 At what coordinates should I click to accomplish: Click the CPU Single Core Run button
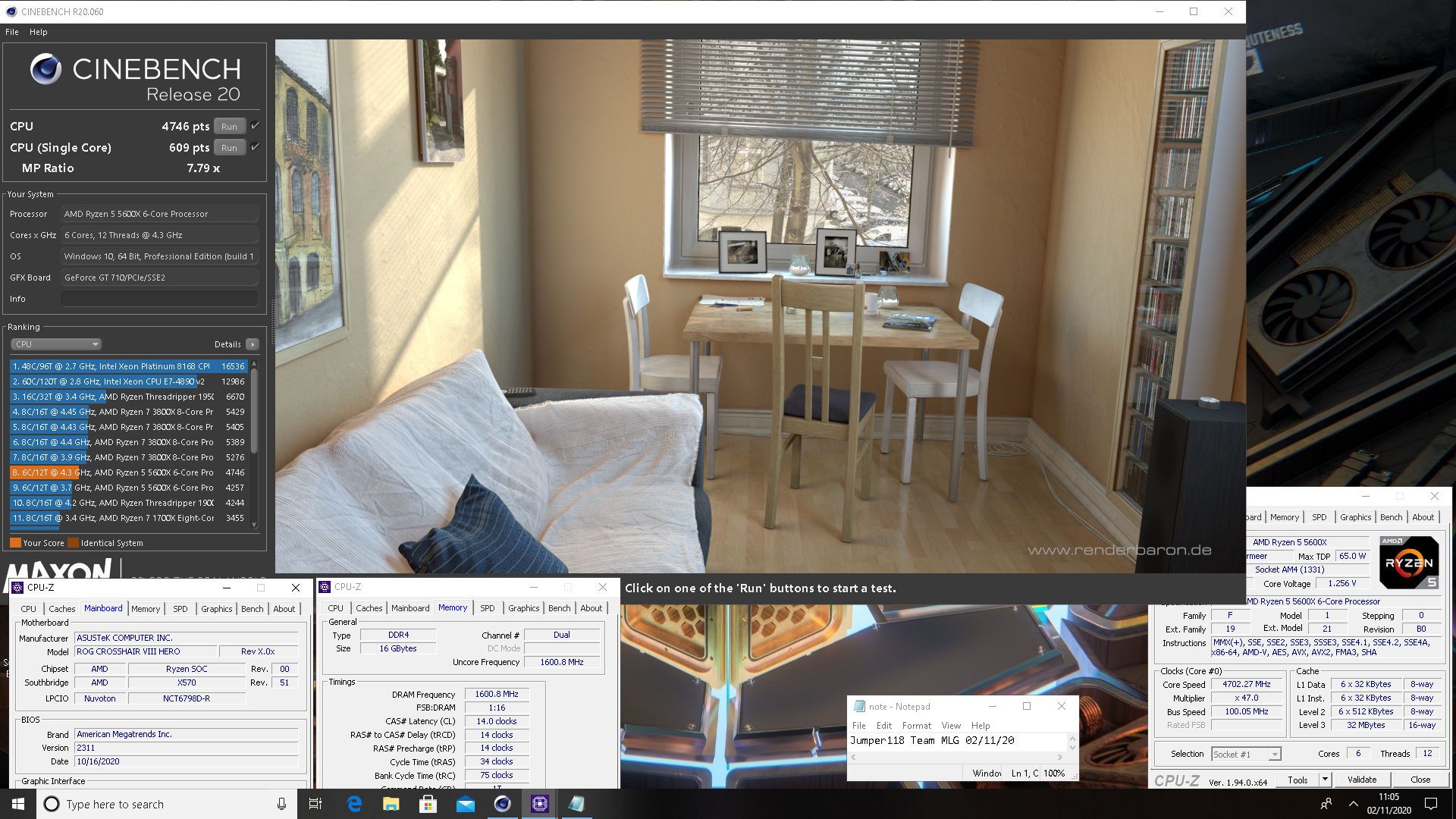pyautogui.click(x=229, y=147)
